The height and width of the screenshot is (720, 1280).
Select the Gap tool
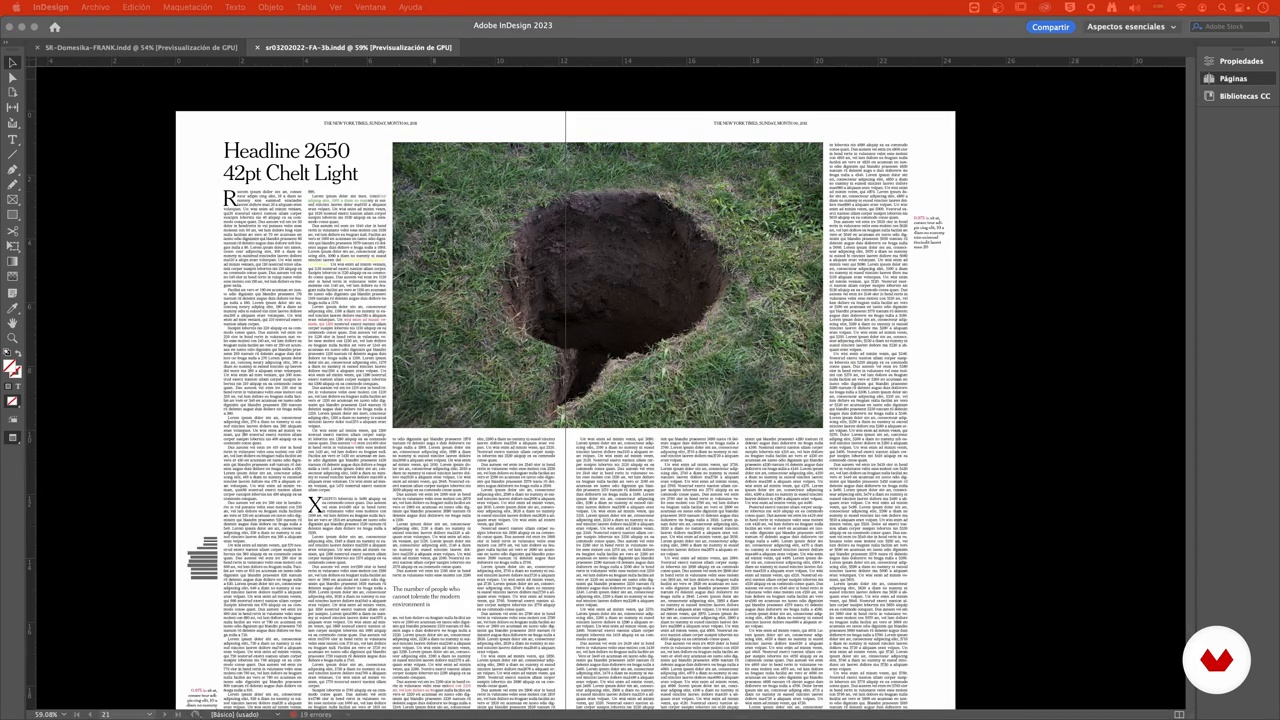[x=13, y=107]
